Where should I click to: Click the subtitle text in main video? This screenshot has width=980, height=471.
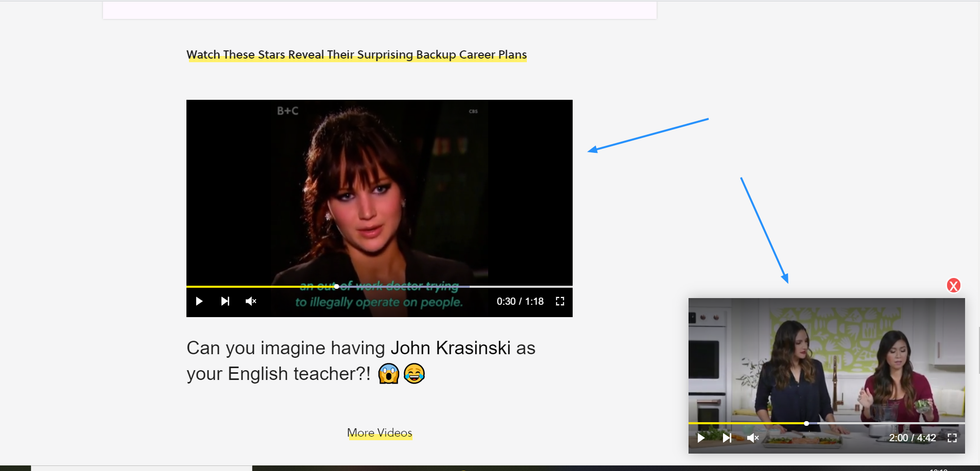(x=379, y=301)
